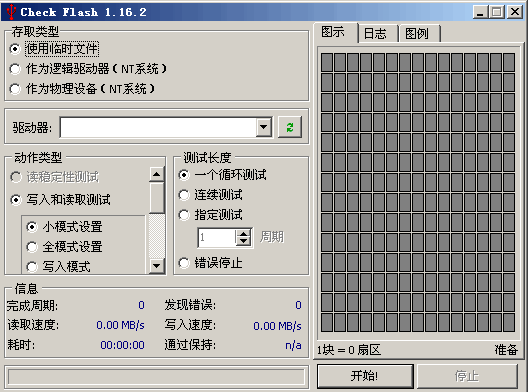This screenshot has width=529, height=392.
Task: Click scroll-down arrow in 动作类型 list
Action: 157,265
